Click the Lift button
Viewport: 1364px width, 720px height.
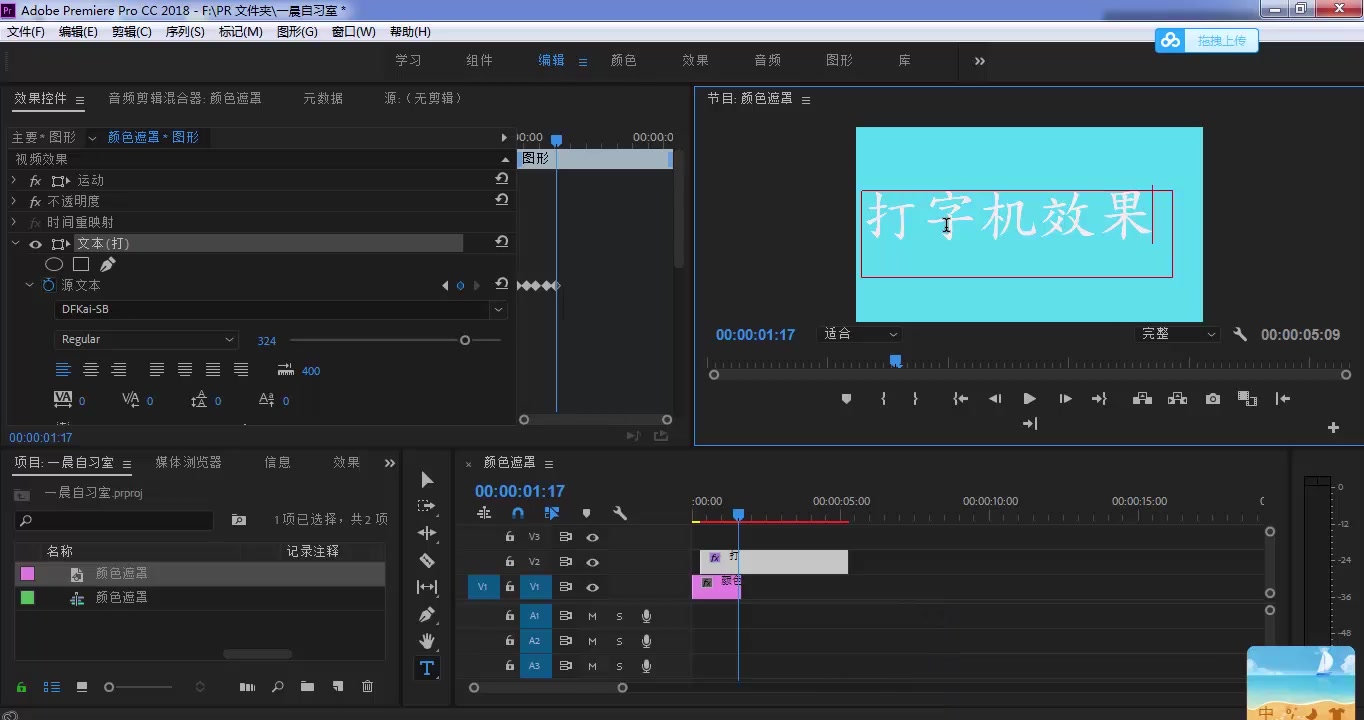point(1142,399)
